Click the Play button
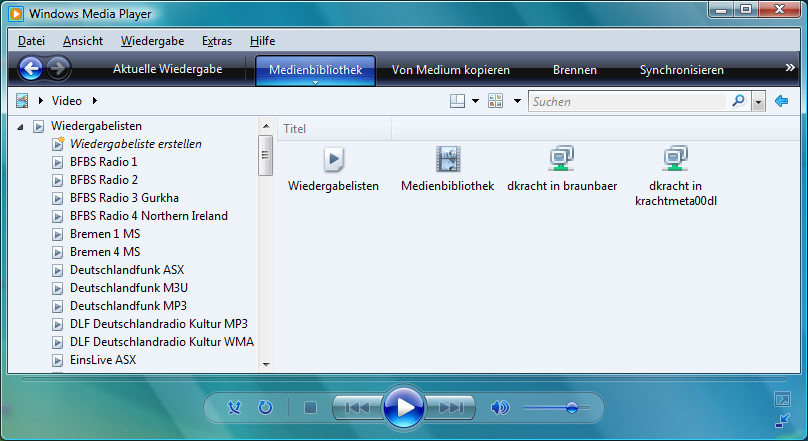This screenshot has height=441, width=808. pos(404,407)
